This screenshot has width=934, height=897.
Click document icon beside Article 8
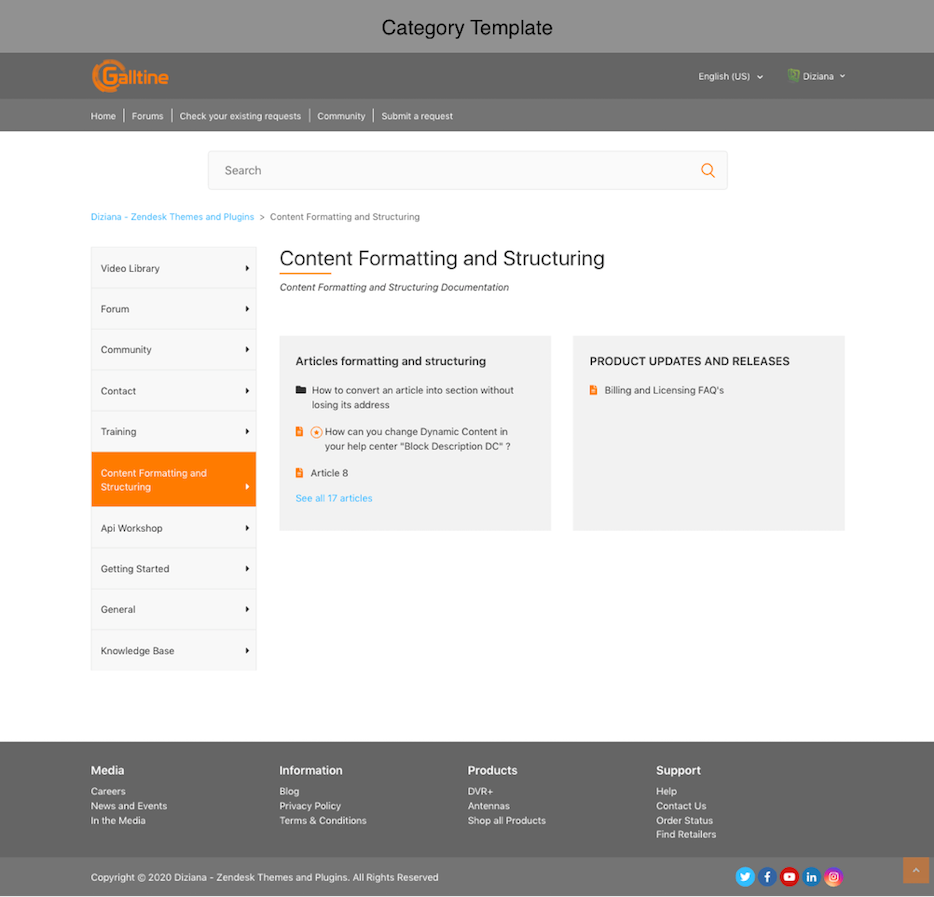[x=300, y=473]
